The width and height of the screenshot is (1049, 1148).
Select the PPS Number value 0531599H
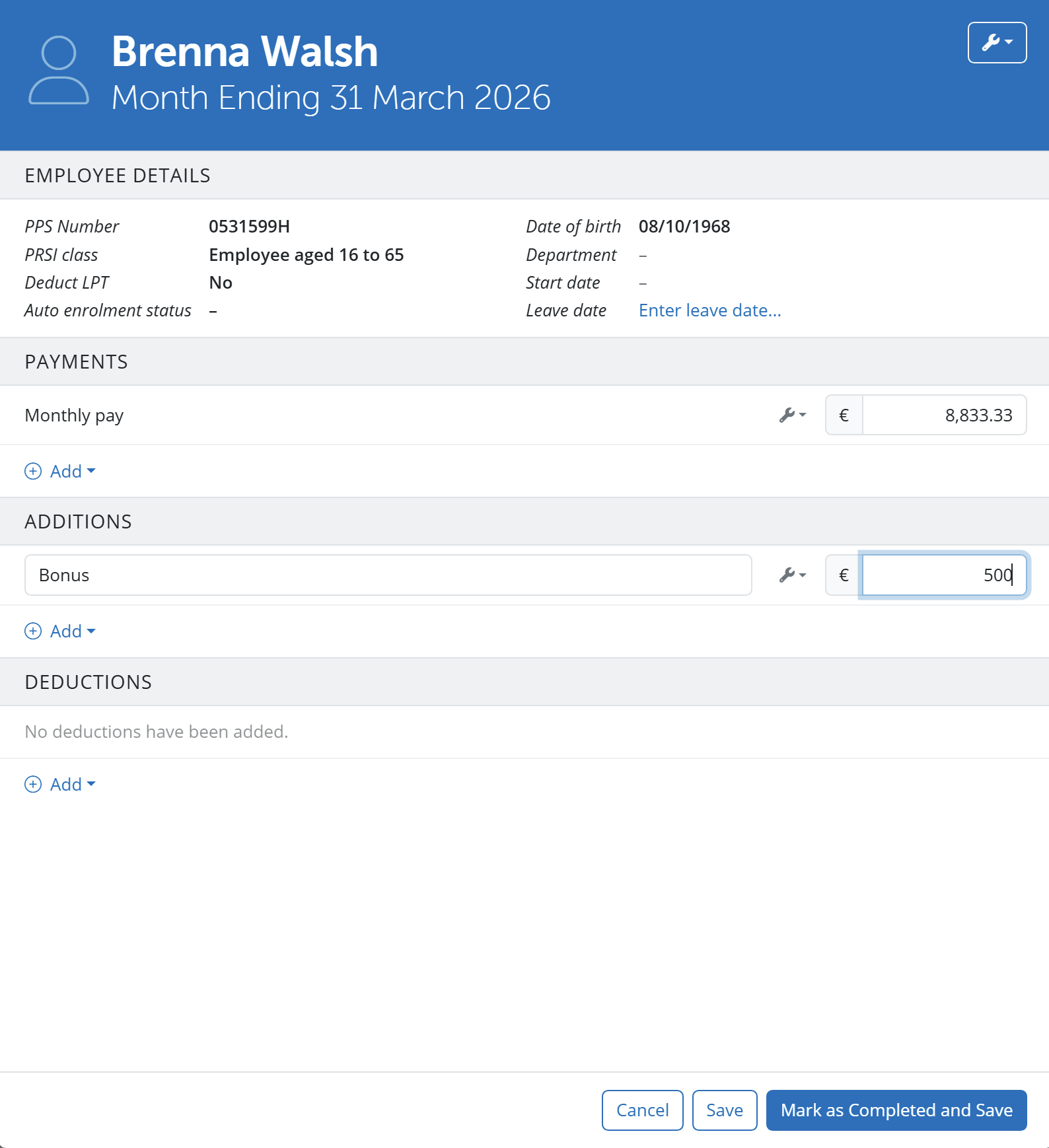tap(249, 227)
